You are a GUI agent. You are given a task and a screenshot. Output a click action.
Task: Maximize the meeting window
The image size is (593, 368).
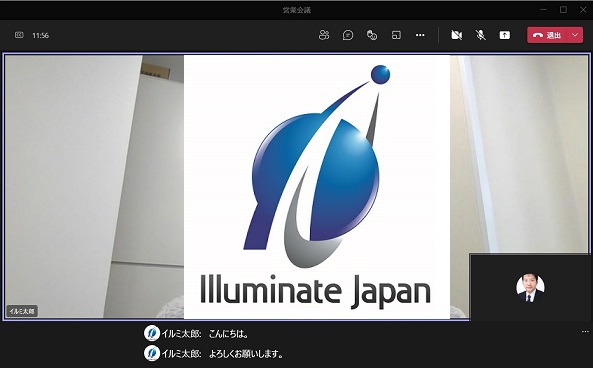tap(563, 10)
